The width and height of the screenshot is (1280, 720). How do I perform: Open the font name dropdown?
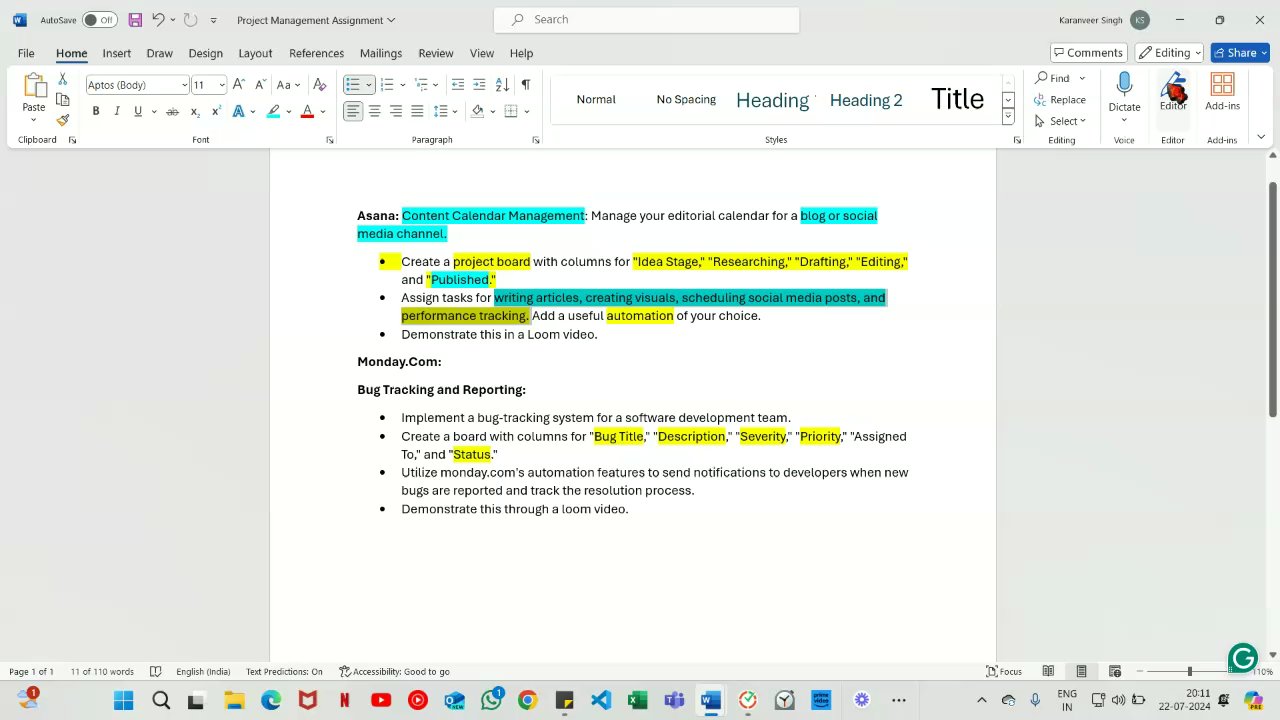tap(184, 85)
